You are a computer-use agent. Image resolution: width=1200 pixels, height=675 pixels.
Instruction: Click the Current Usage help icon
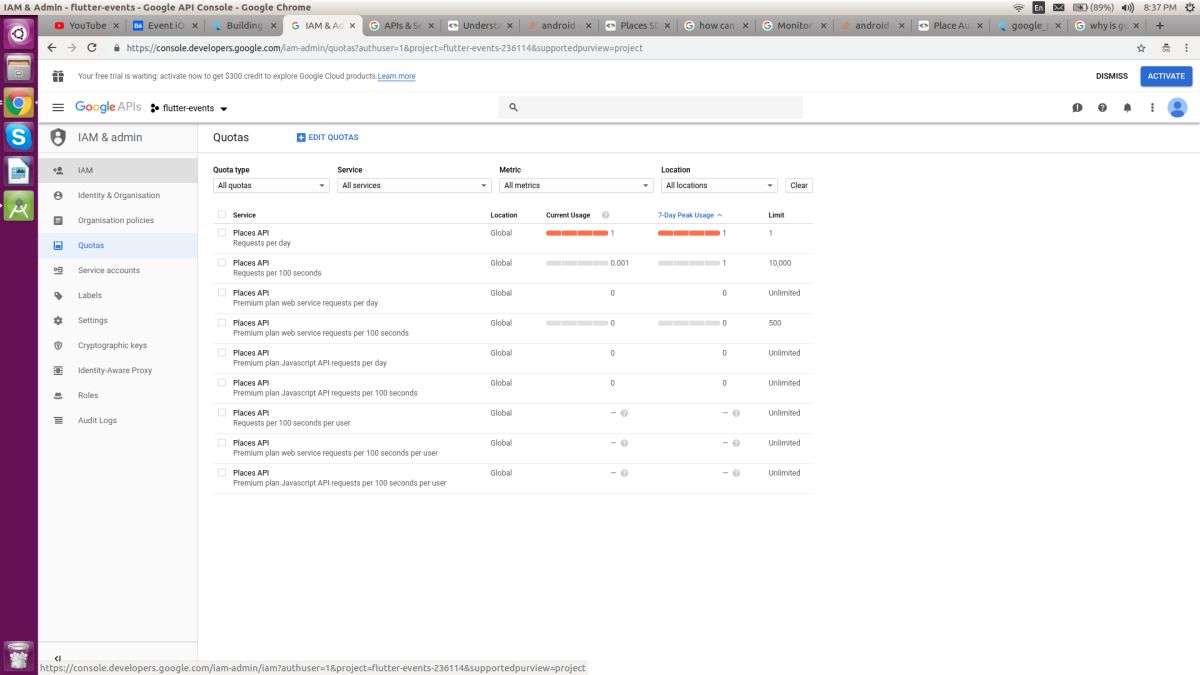(x=606, y=215)
